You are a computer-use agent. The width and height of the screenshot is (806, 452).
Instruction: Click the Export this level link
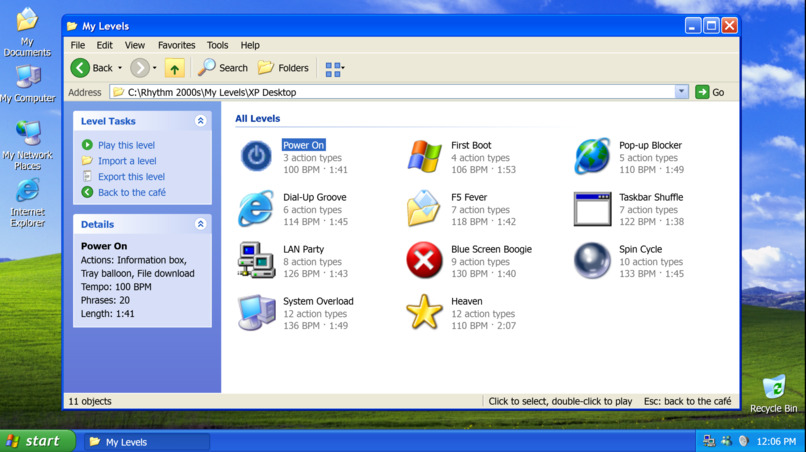click(x=132, y=176)
